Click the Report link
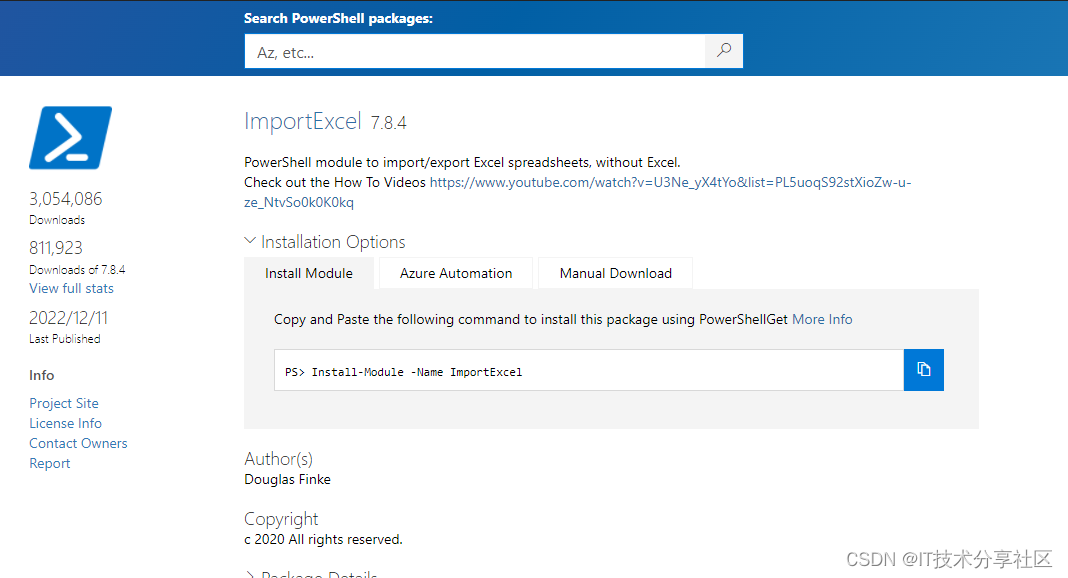 click(x=50, y=463)
